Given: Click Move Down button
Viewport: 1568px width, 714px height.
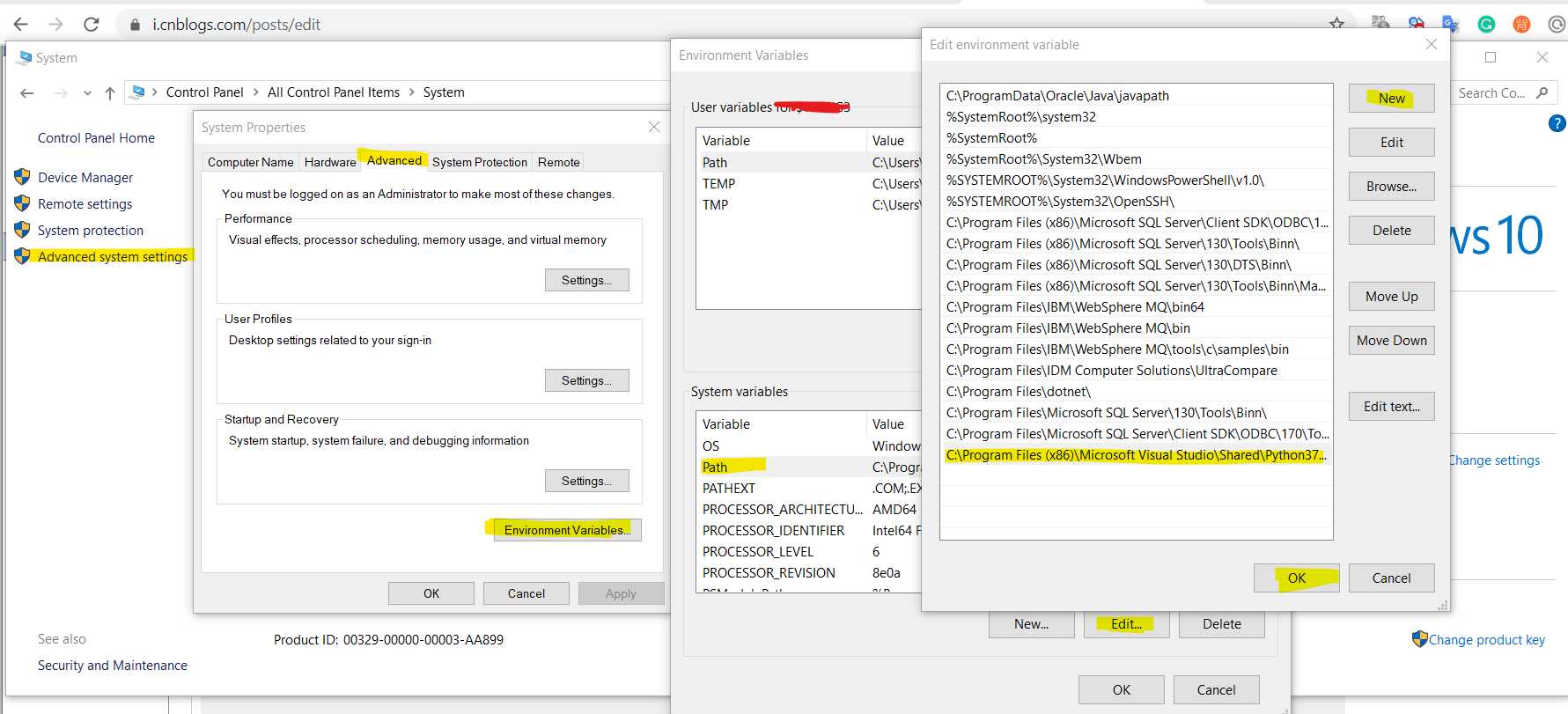Looking at the screenshot, I should 1391,341.
